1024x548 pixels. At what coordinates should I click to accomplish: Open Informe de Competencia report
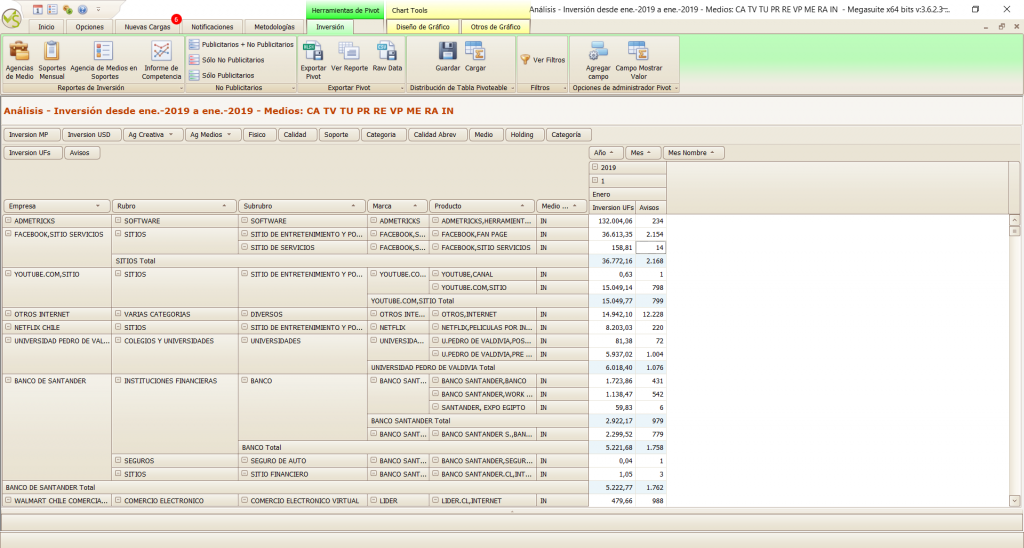coord(161,60)
